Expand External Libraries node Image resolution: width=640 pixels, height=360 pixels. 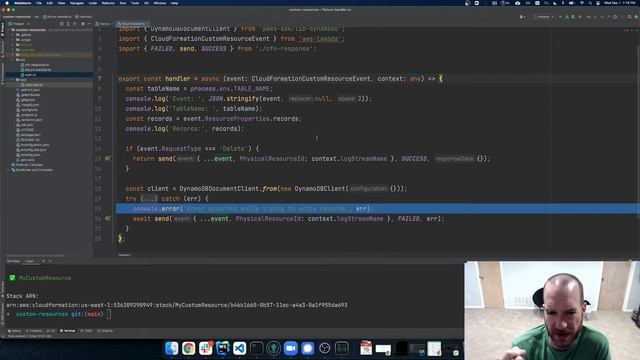(x=9, y=164)
